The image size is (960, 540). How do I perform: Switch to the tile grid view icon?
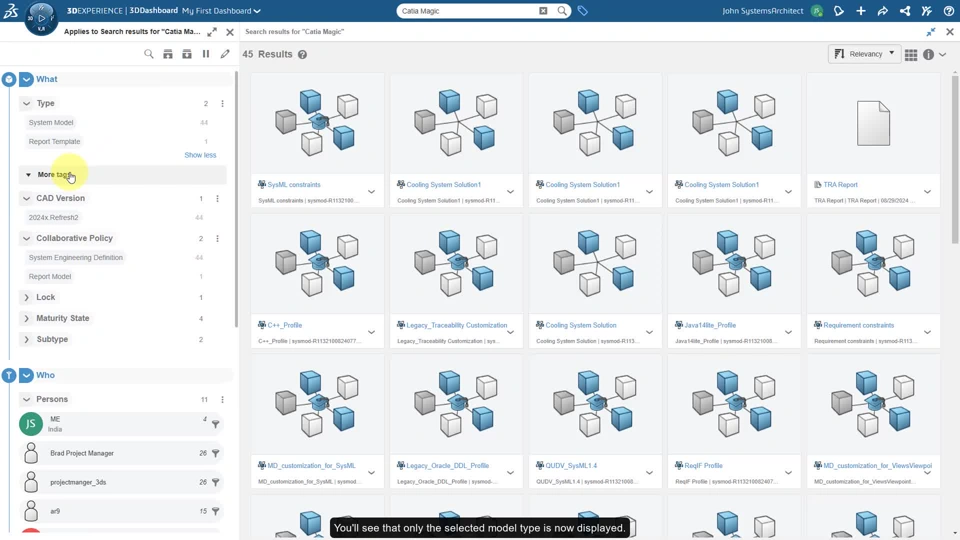(911, 54)
